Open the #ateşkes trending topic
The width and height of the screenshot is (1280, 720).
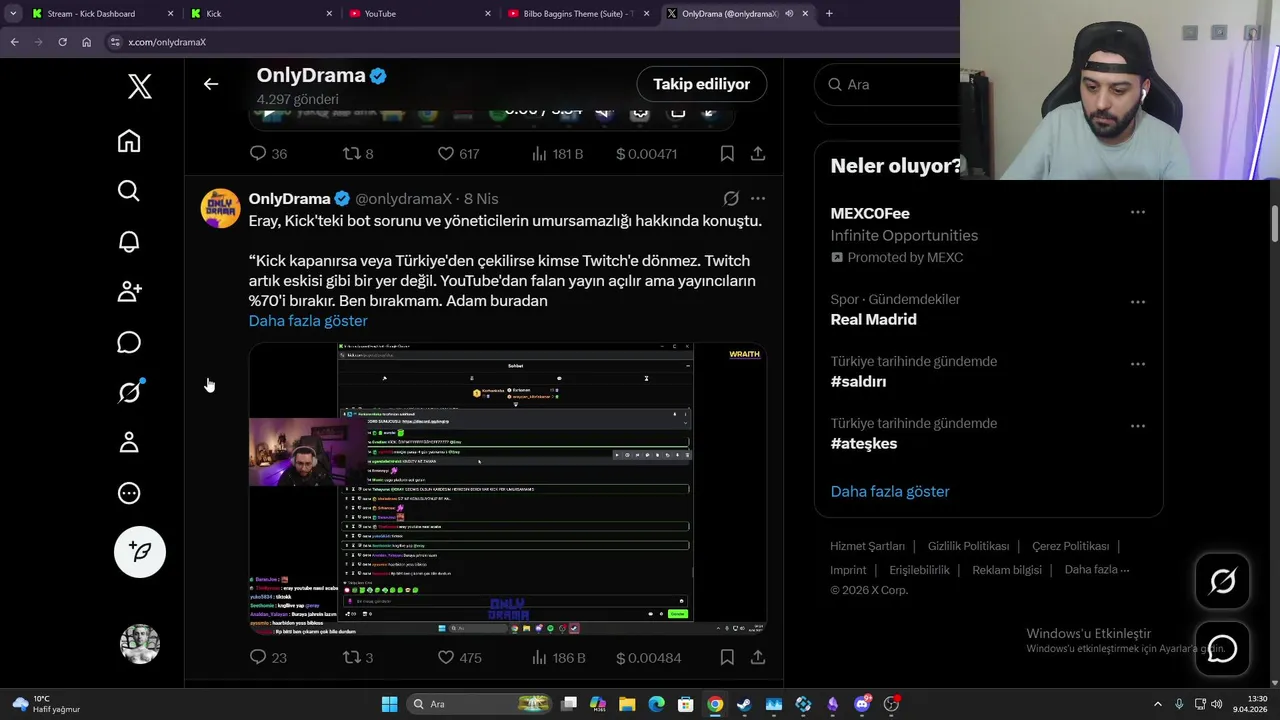864,444
